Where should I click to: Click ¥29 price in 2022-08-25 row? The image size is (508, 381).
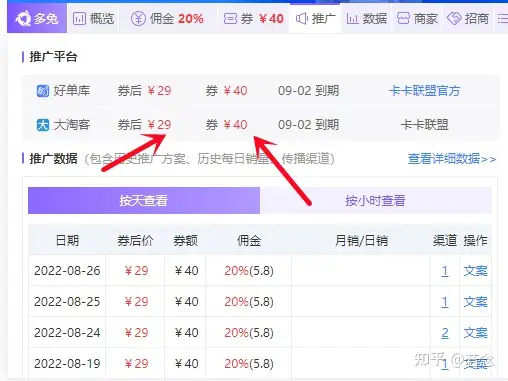[x=136, y=302]
